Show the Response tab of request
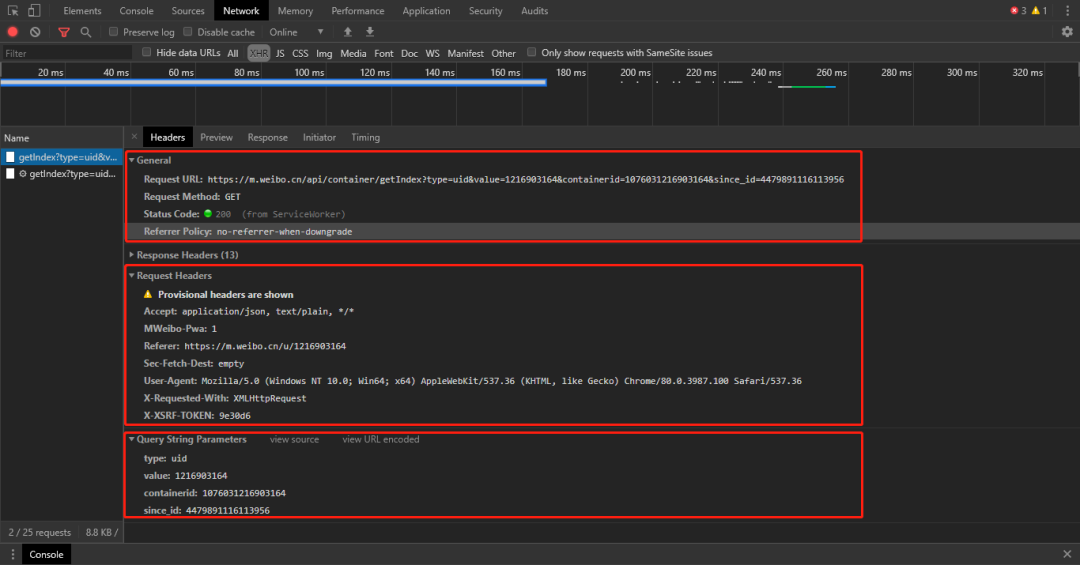Screen dimensions: 1080x565 [x=267, y=137]
